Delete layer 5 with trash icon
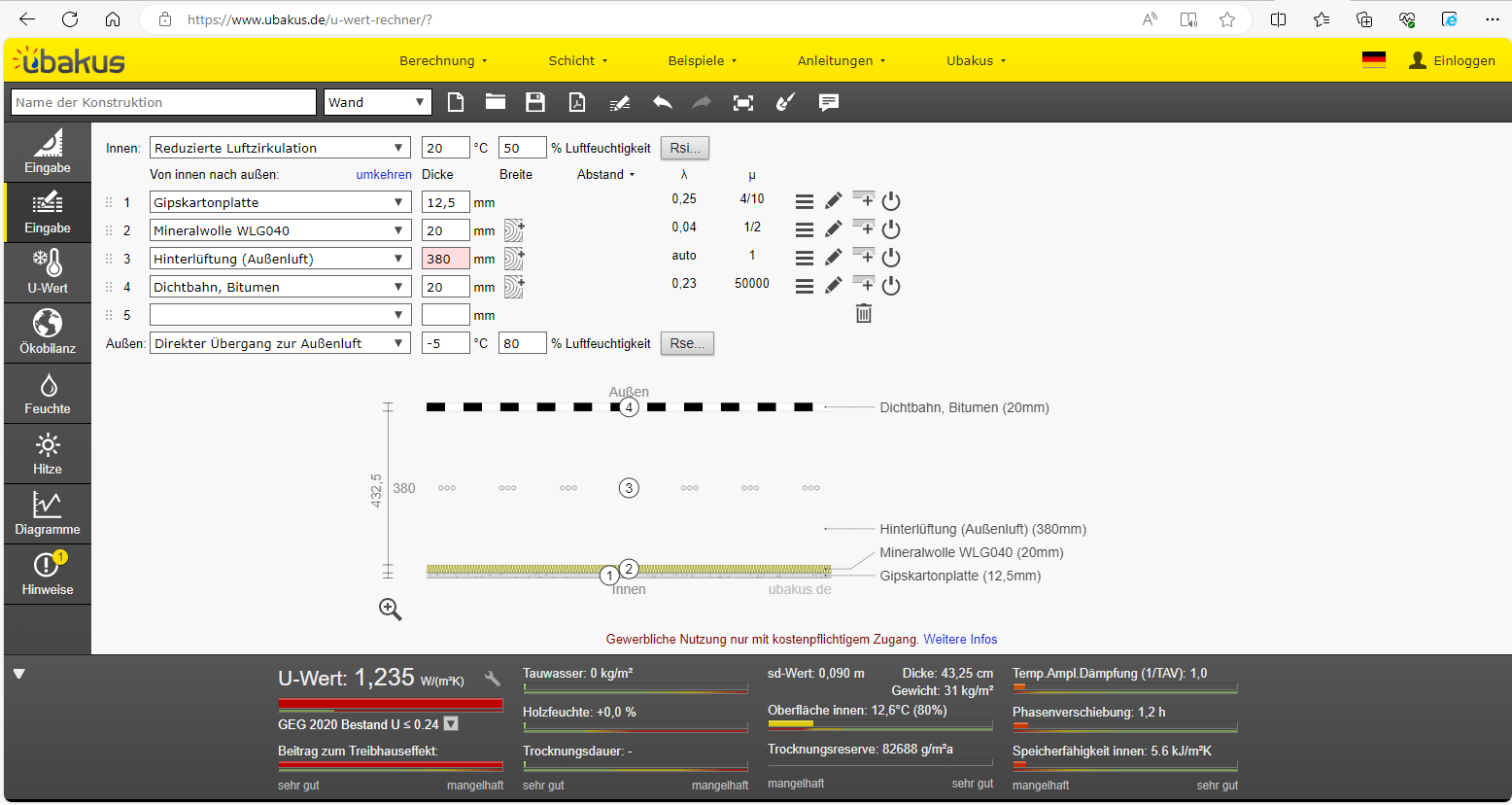This screenshot has width=1512, height=805. tap(864, 313)
